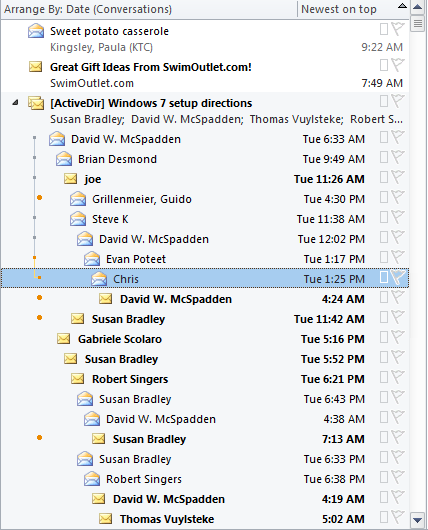Viewport: 428px width, 530px height.
Task: Flag the Windows 7 setup directions conversation
Action: pos(398,101)
